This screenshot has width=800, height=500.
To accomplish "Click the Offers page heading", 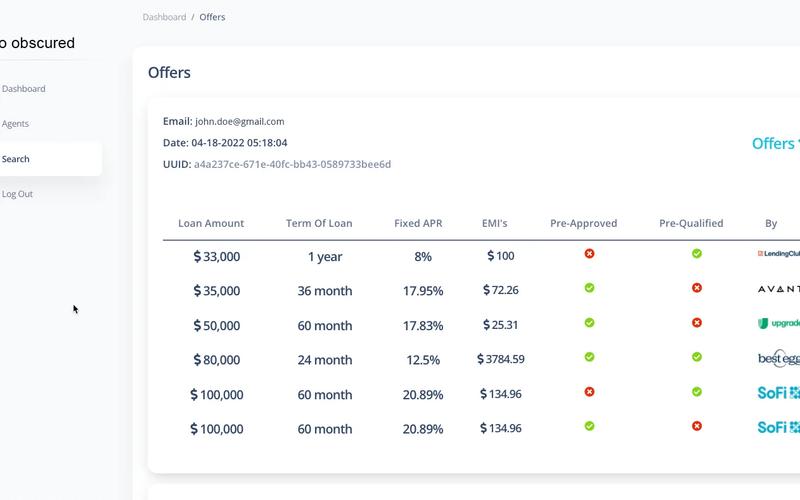I will point(169,72).
